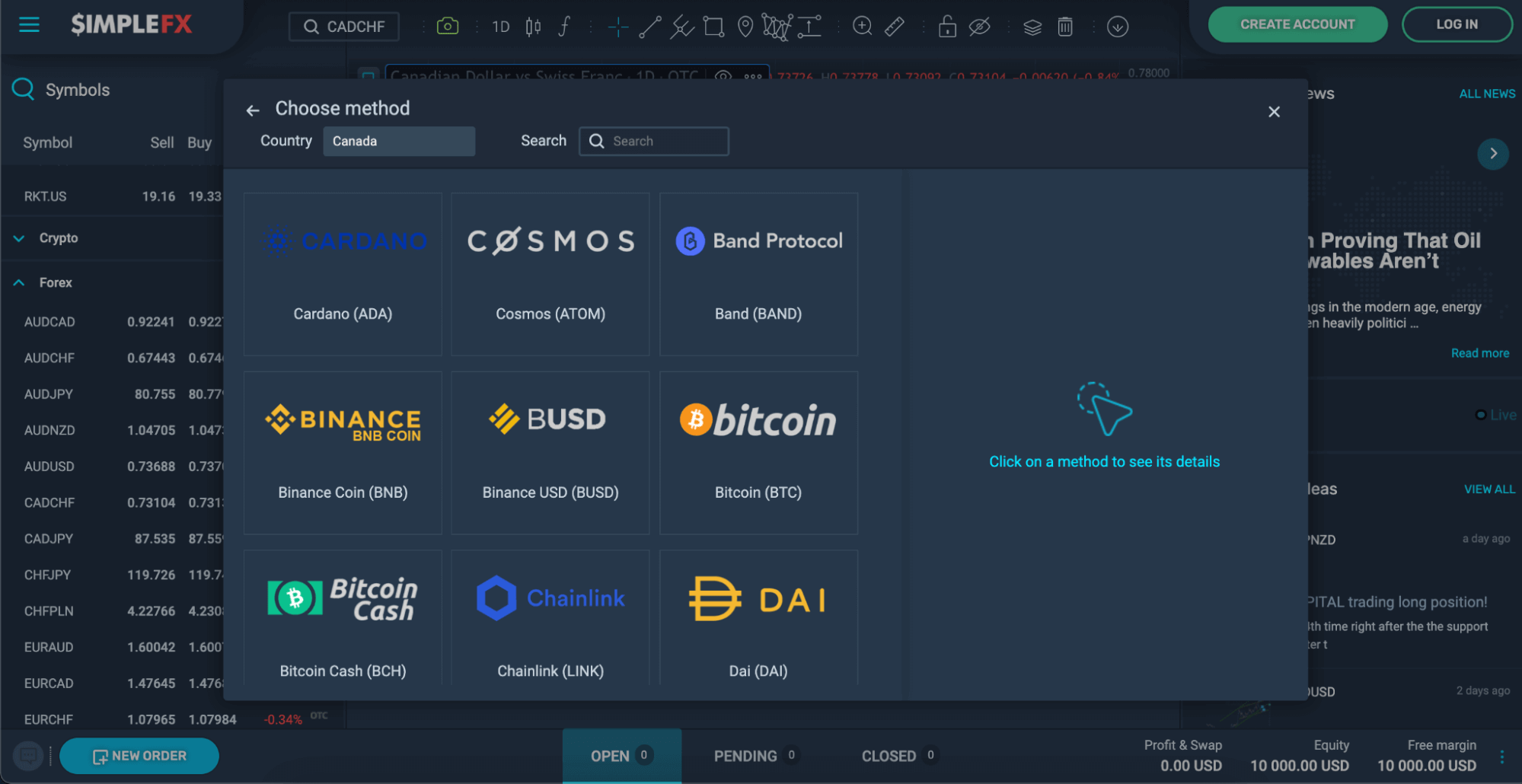Open candlestick chart type selector
This screenshot has width=1522, height=784.
[x=533, y=27]
